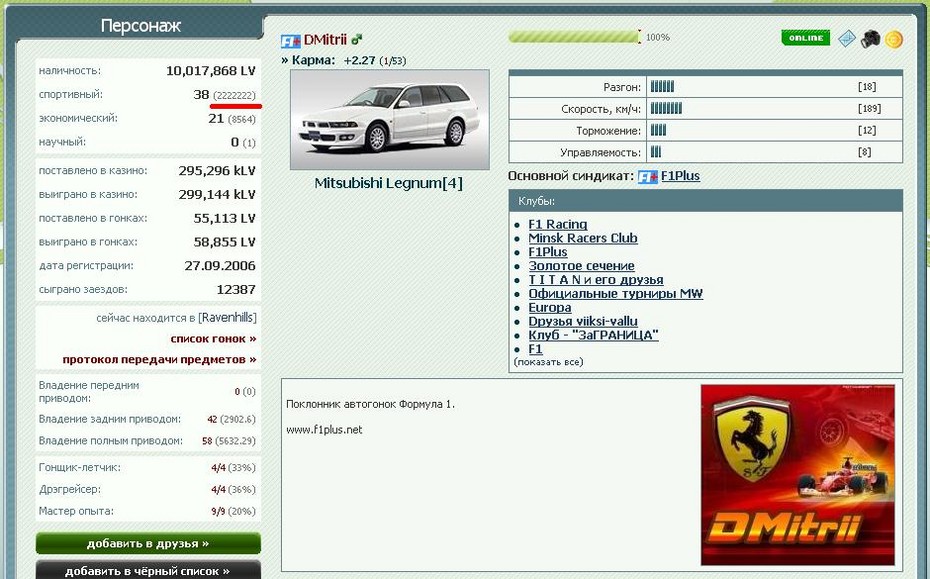Click the сыграно заездов value 12387
This screenshot has width=930, height=579.
pyautogui.click(x=236, y=290)
